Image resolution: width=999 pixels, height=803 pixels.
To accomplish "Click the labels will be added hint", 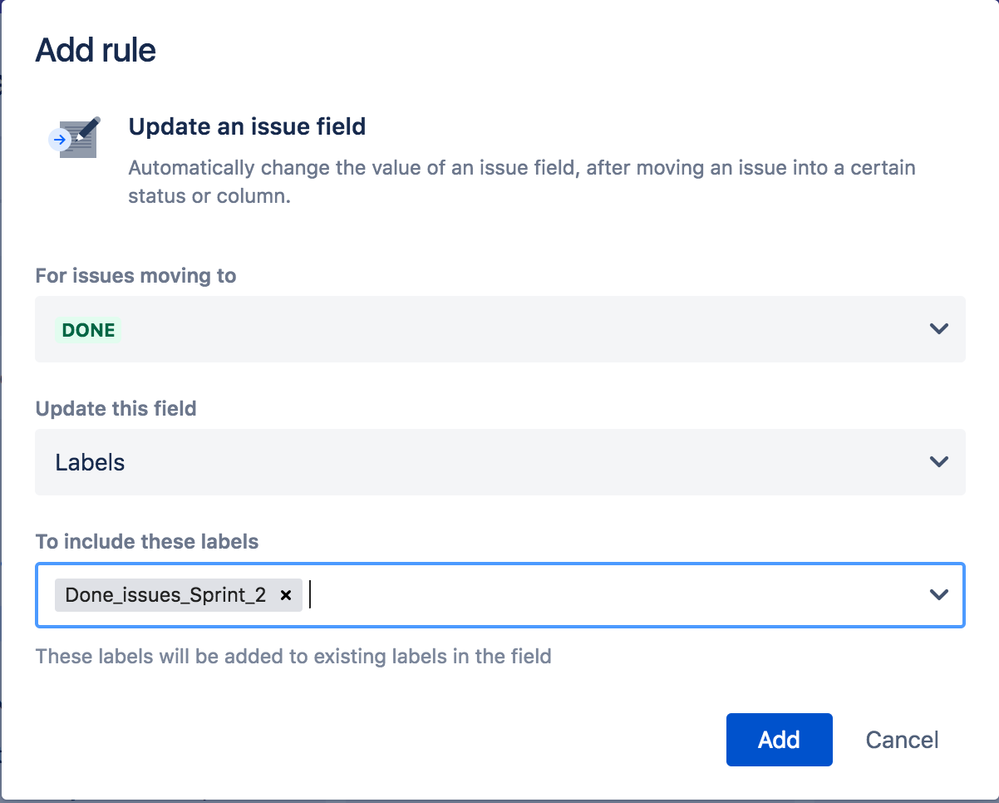I will [x=293, y=656].
